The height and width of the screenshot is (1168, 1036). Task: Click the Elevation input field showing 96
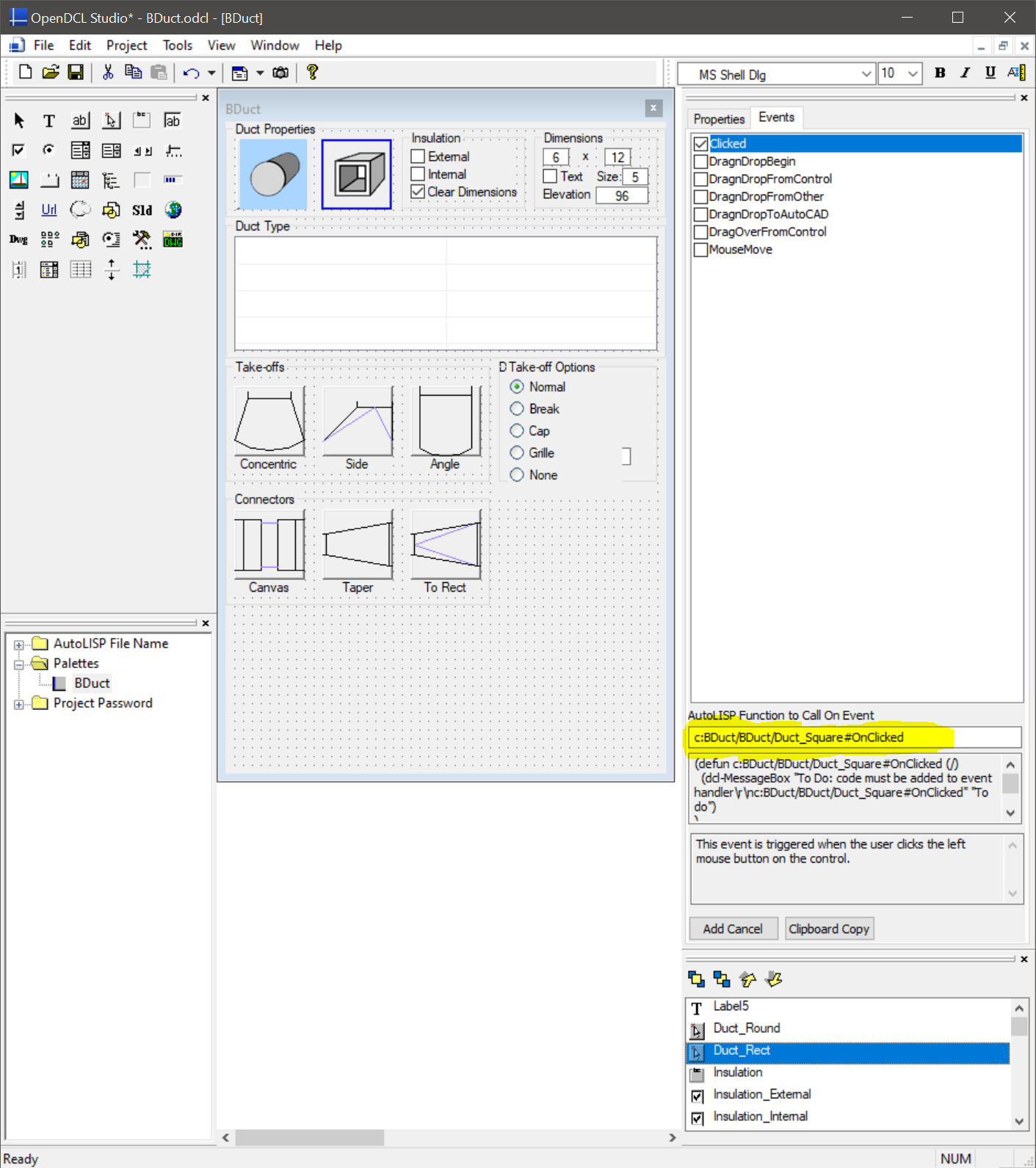pyautogui.click(x=622, y=196)
